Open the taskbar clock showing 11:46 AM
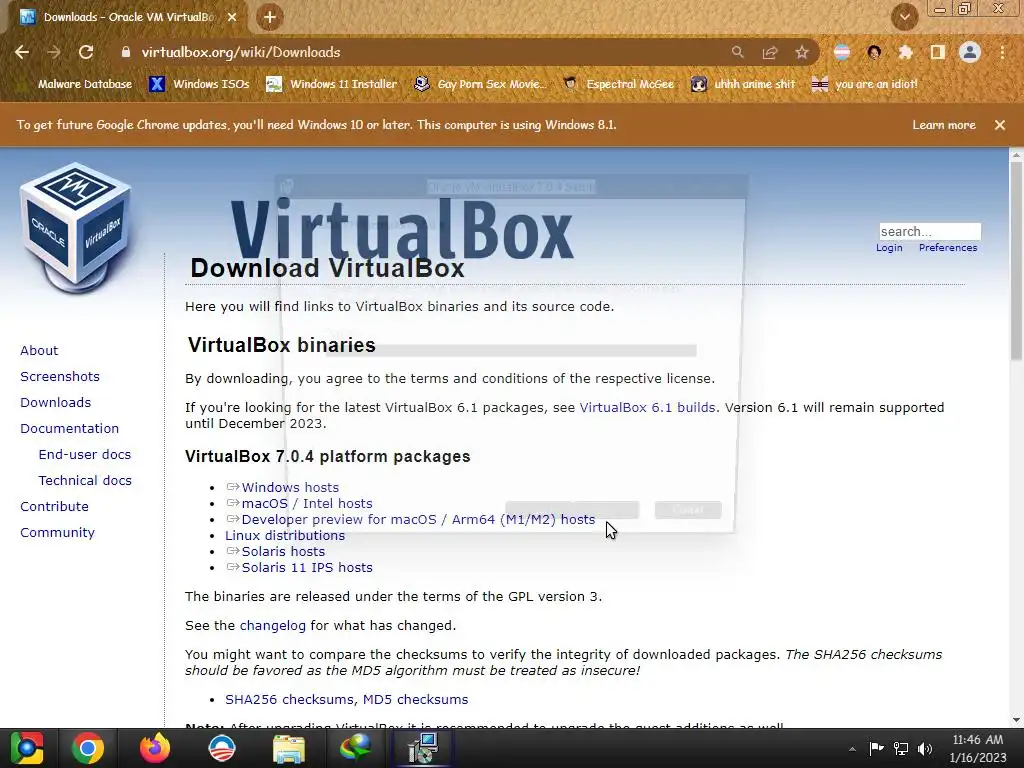 (978, 748)
